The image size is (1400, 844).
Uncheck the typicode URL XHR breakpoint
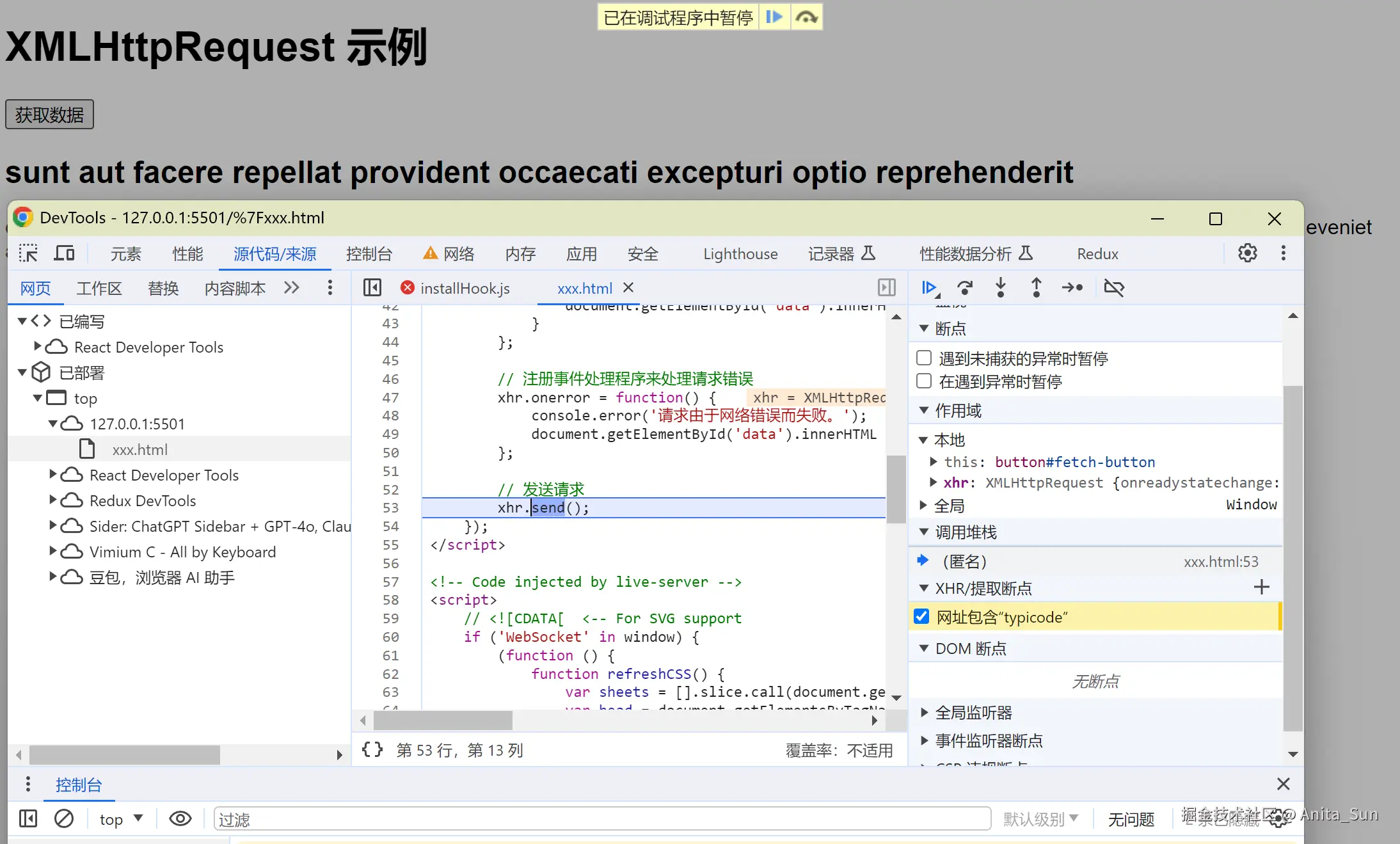pyautogui.click(x=921, y=617)
